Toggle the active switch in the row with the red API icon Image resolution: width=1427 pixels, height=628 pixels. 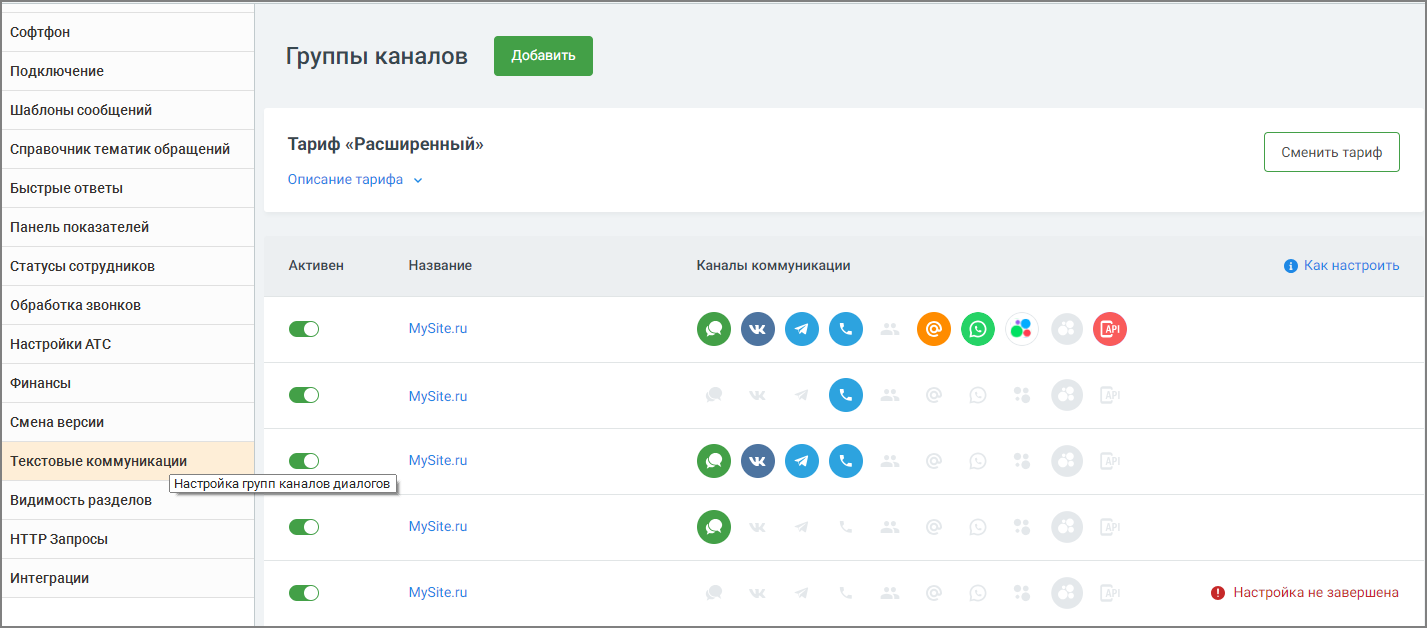click(304, 329)
